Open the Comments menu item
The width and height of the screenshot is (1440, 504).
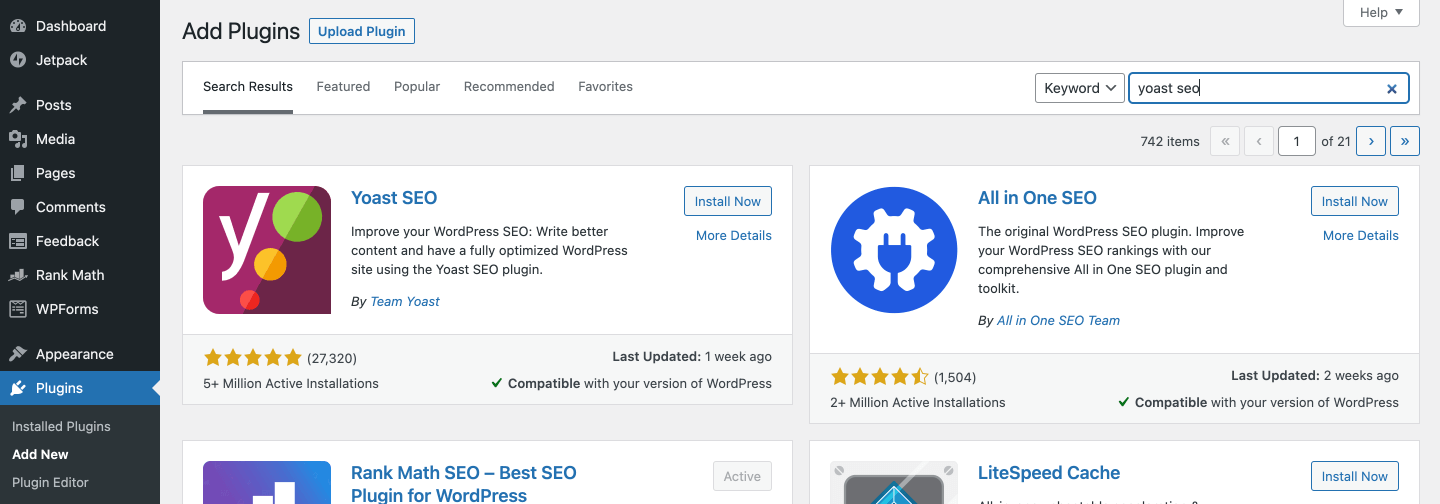pos(80,207)
